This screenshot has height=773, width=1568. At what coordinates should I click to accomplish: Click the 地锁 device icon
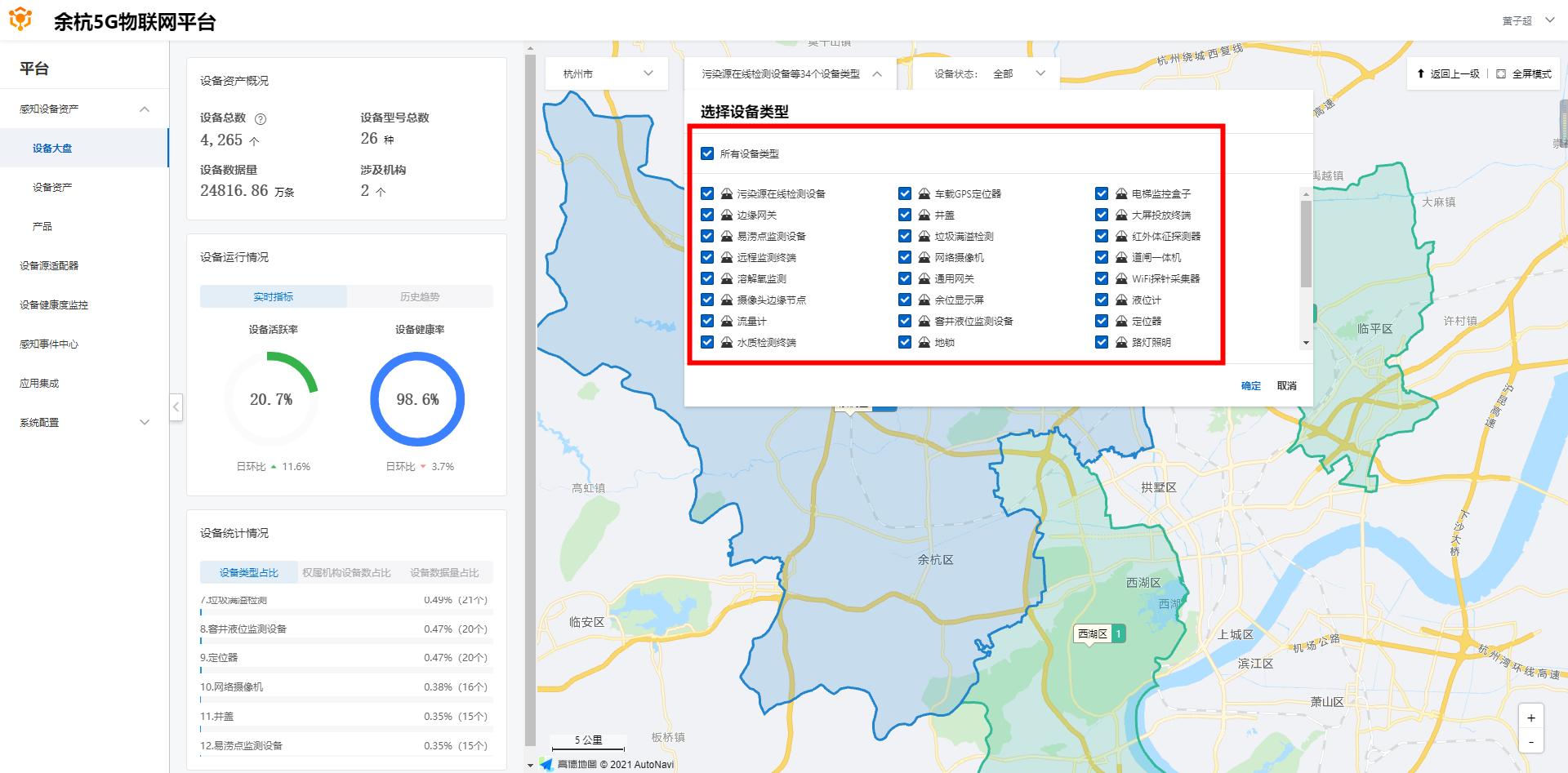tap(924, 342)
